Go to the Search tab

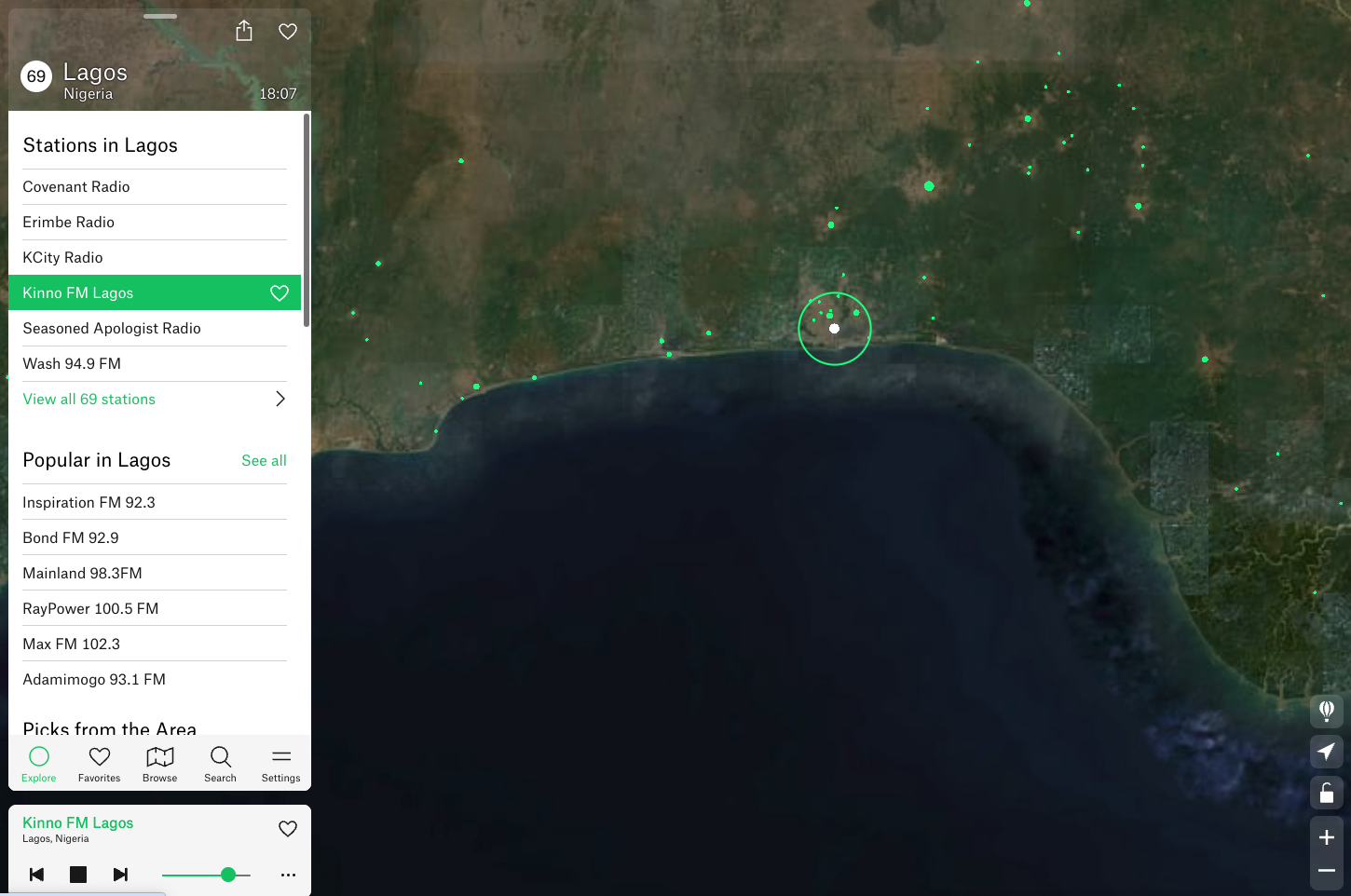(x=221, y=764)
